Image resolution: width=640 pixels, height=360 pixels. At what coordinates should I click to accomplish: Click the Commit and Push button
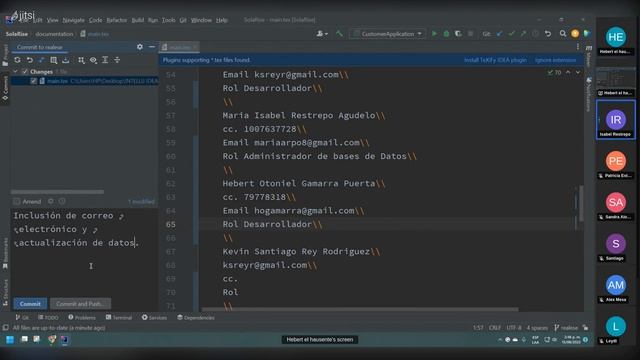pyautogui.click(x=80, y=304)
